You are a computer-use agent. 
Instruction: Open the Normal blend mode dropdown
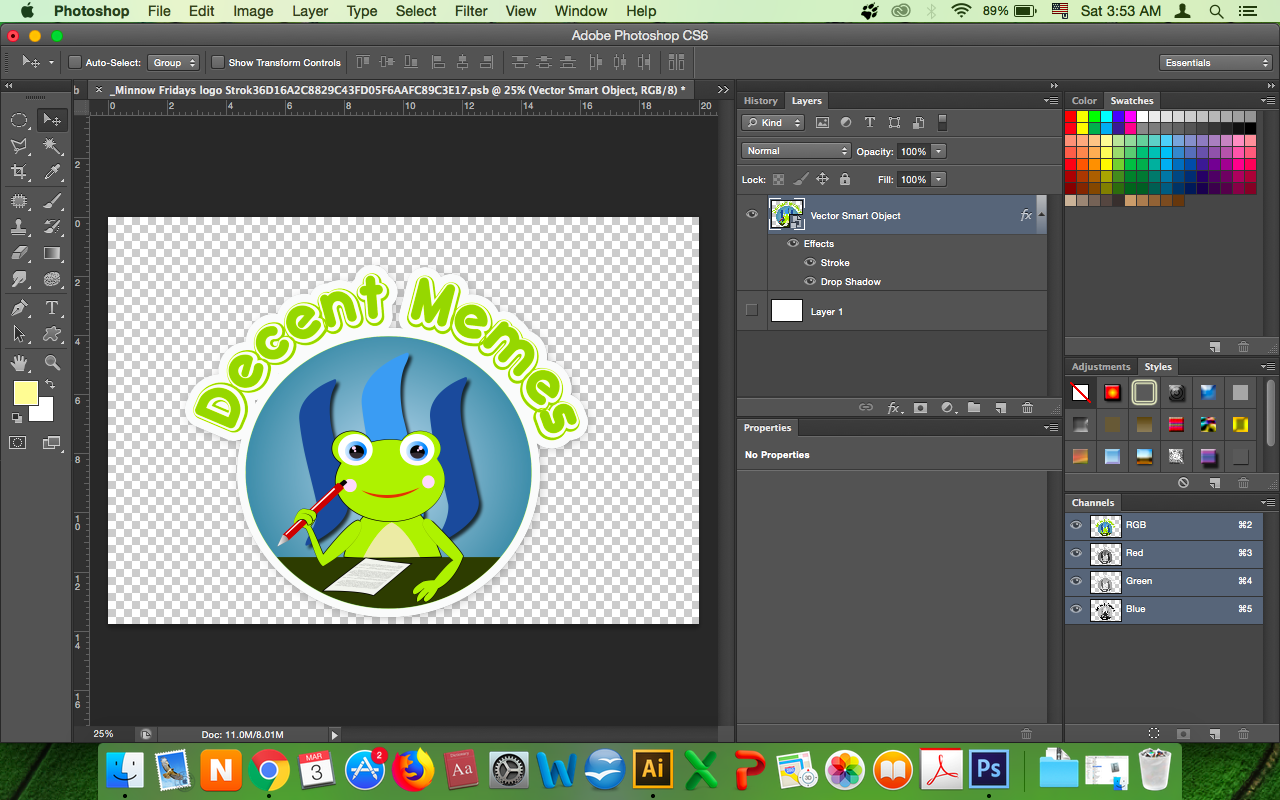(x=796, y=151)
